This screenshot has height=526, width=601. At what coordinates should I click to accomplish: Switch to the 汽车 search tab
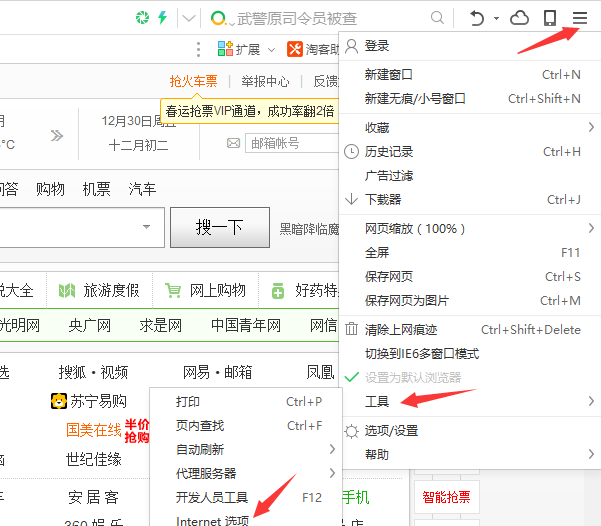tap(142, 189)
